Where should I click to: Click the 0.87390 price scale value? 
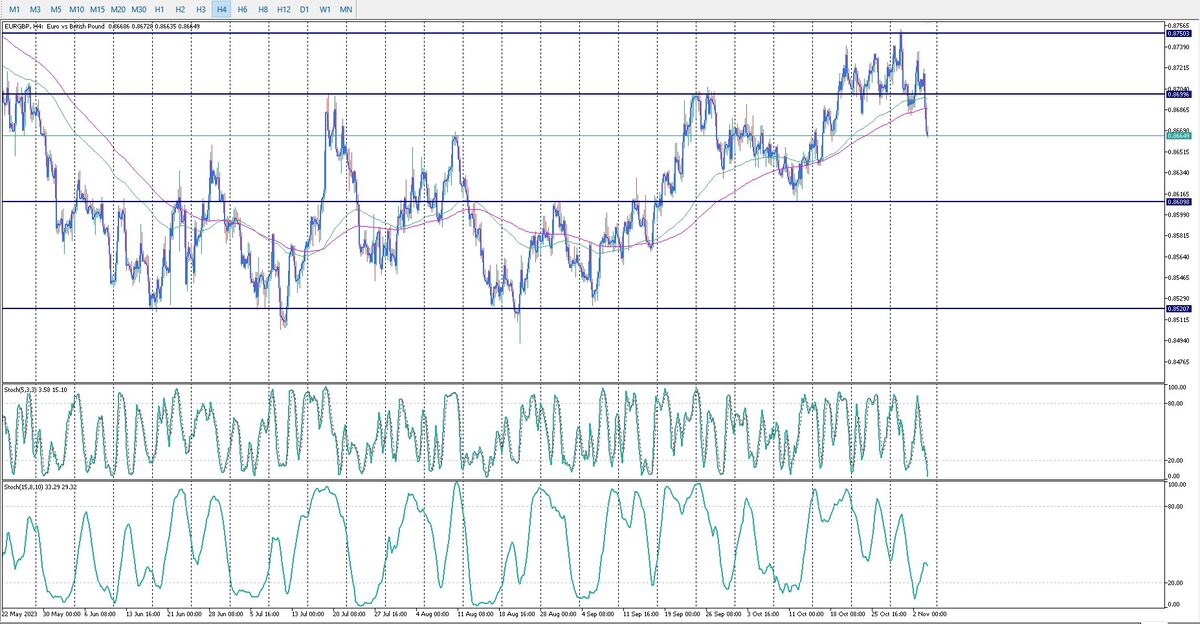[1180, 47]
